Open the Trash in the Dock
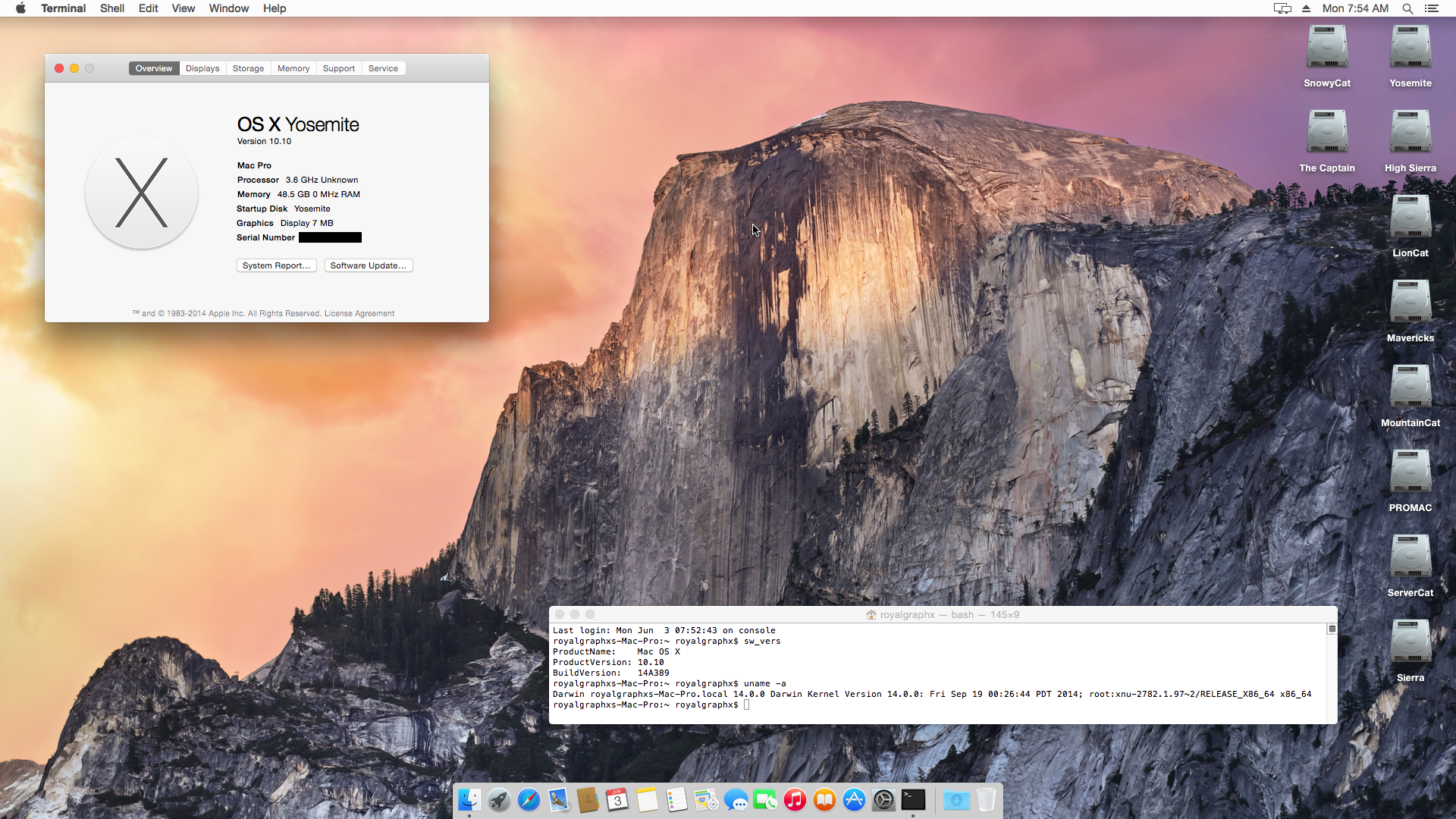The height and width of the screenshot is (819, 1456). 986,799
